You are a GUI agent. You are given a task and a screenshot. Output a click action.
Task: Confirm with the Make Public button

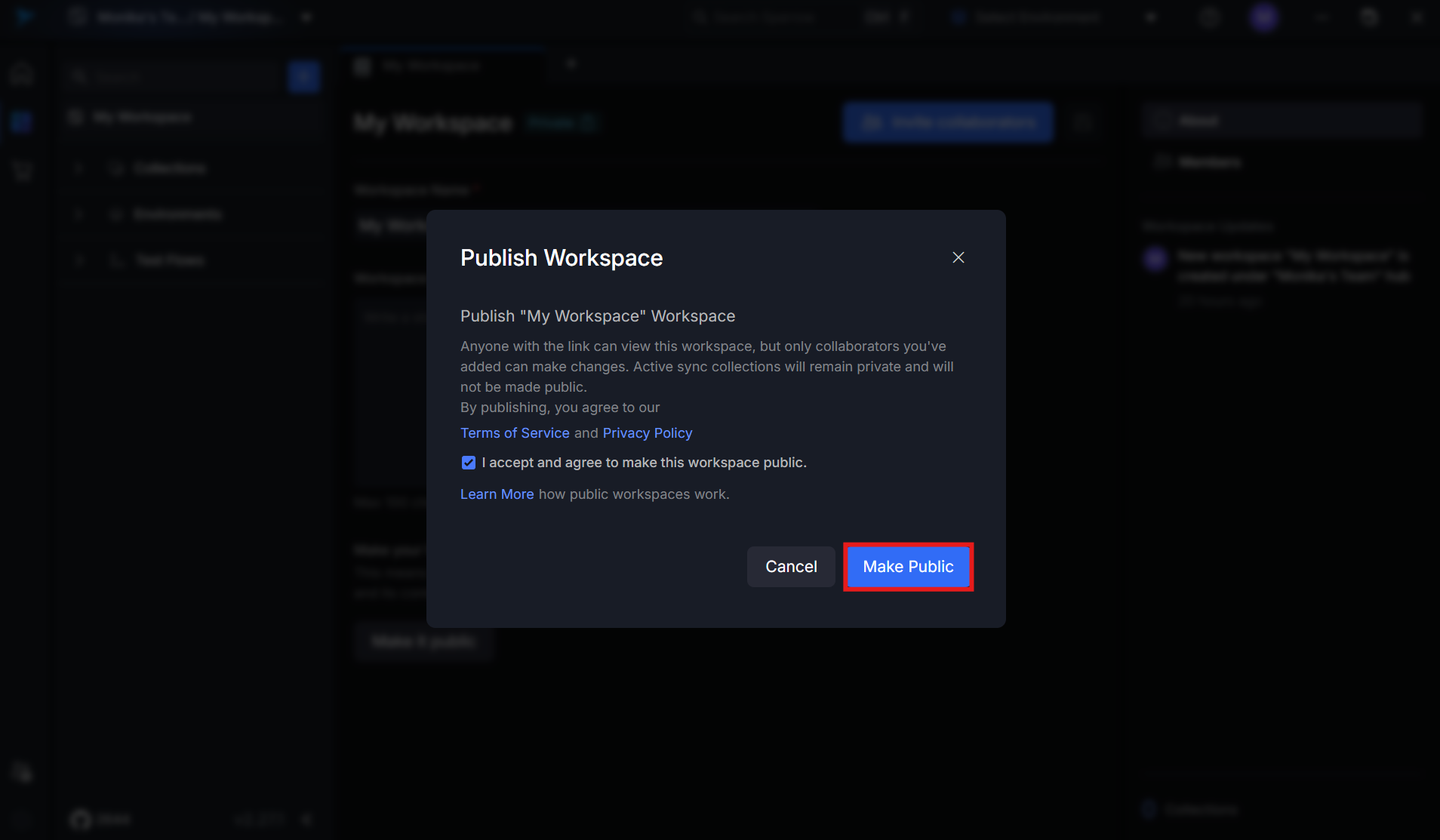pyautogui.click(x=908, y=567)
